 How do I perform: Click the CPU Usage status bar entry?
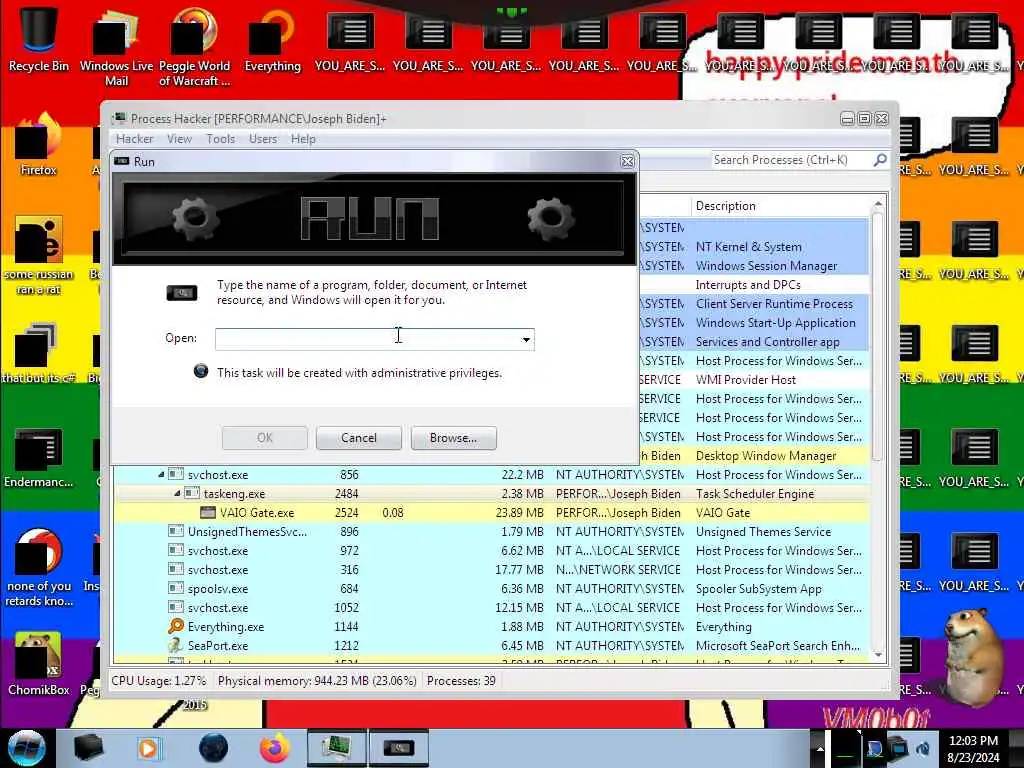point(159,680)
